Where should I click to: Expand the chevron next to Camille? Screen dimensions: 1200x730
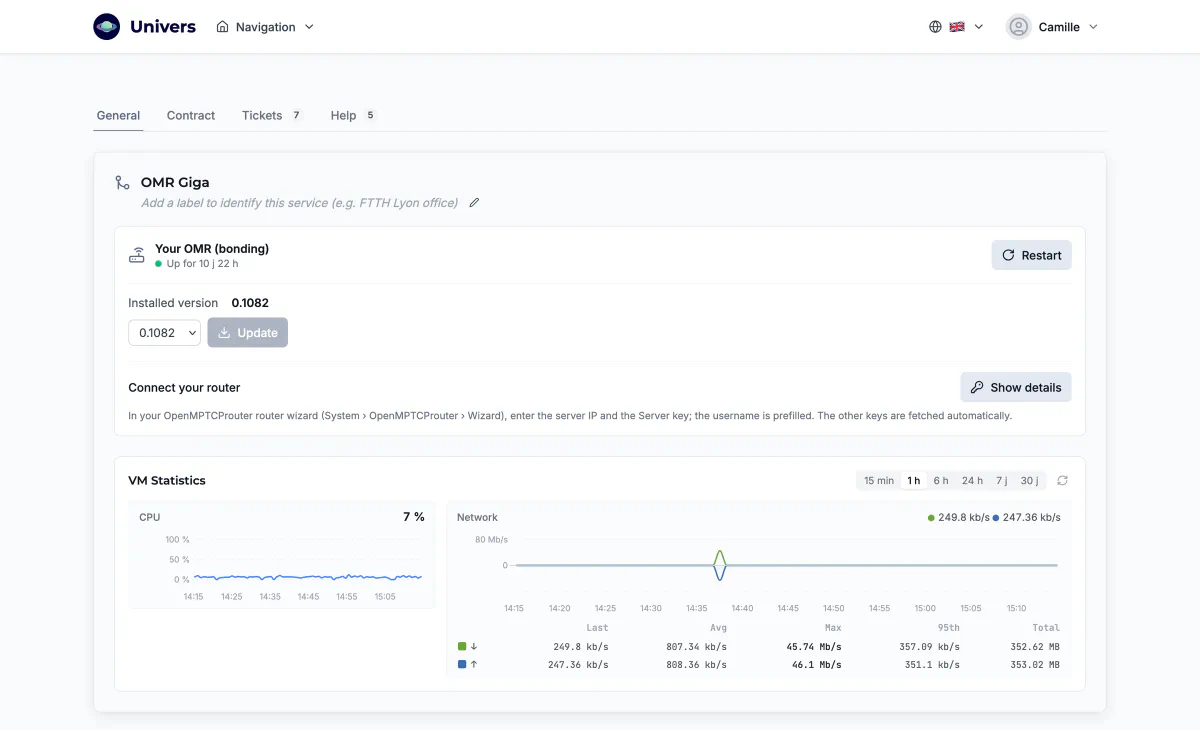click(1093, 27)
